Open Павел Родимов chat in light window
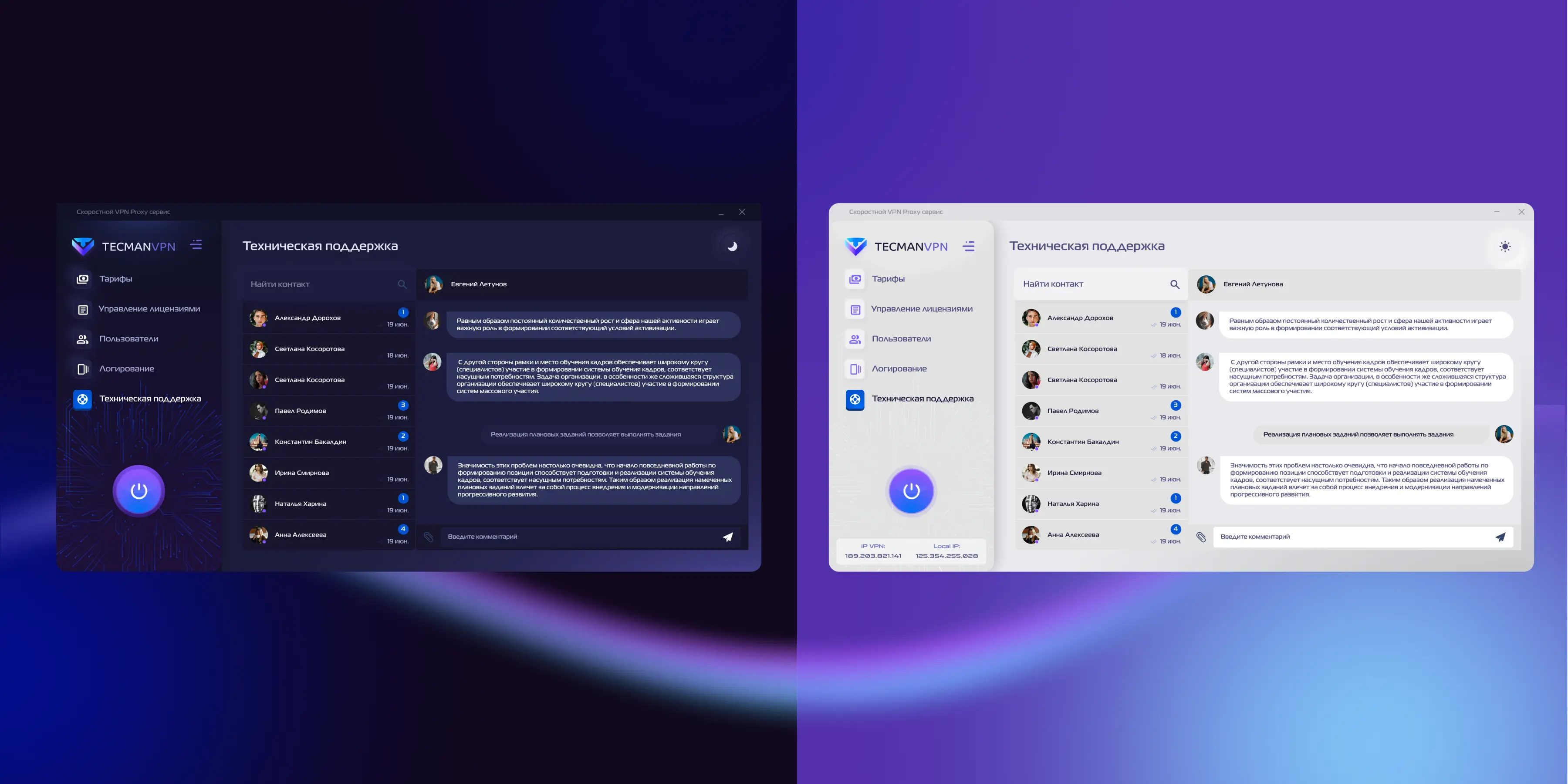 click(1101, 411)
